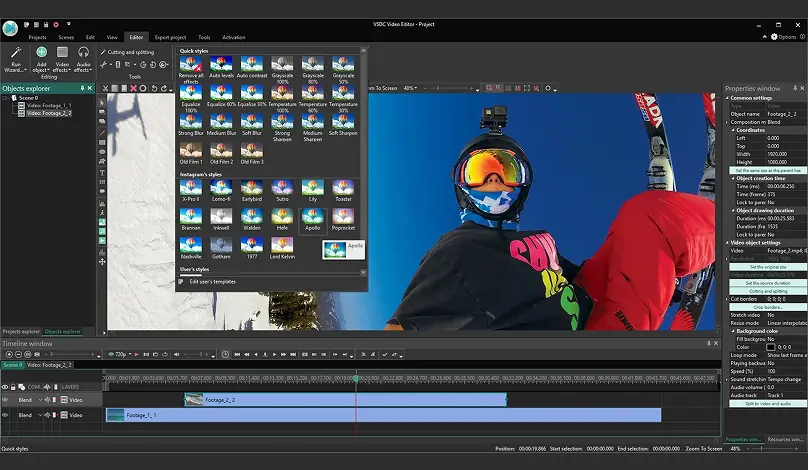
Task: Open the Scenes menu tab
Action: (66, 38)
